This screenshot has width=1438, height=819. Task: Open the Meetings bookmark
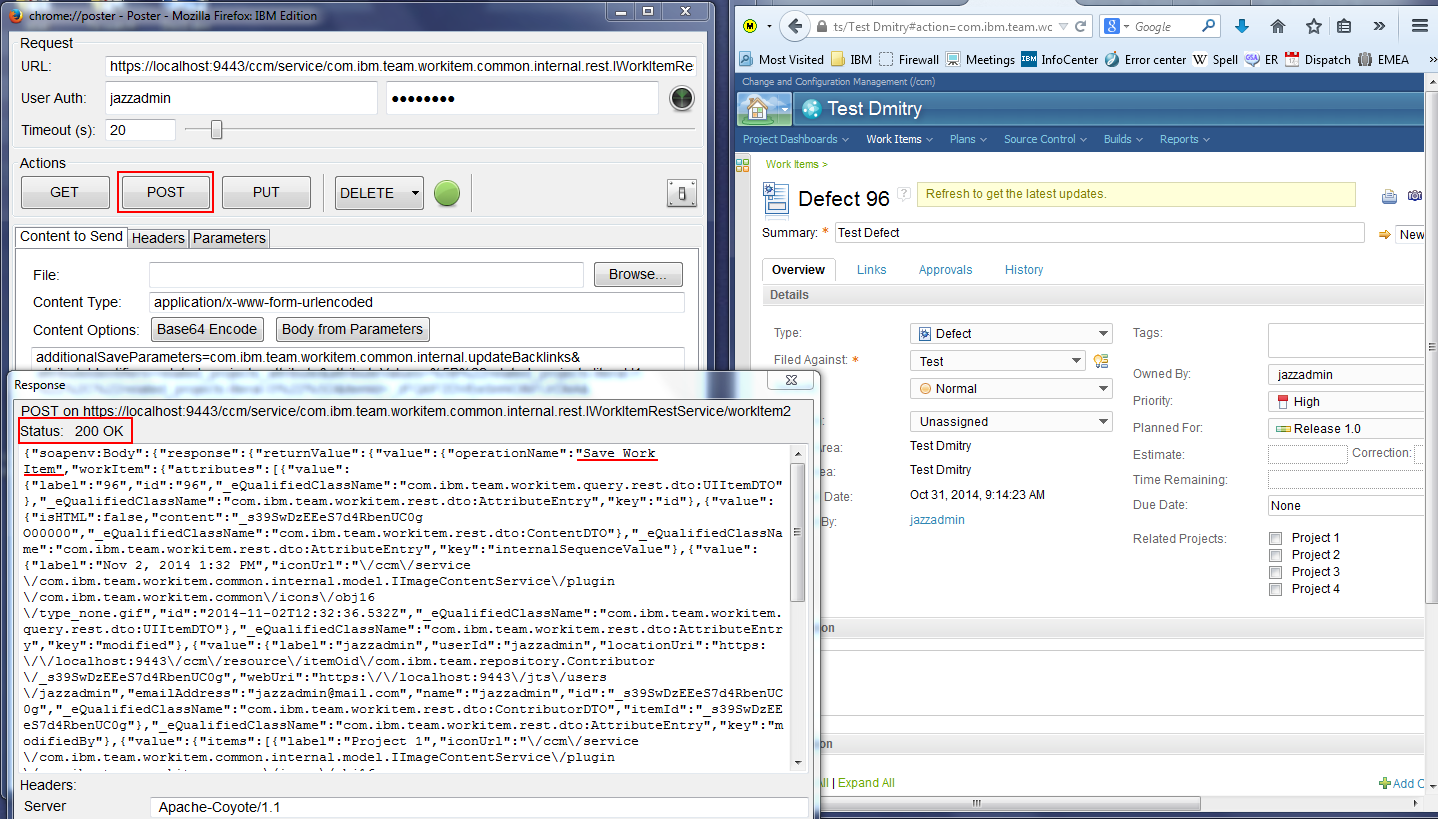tap(980, 59)
